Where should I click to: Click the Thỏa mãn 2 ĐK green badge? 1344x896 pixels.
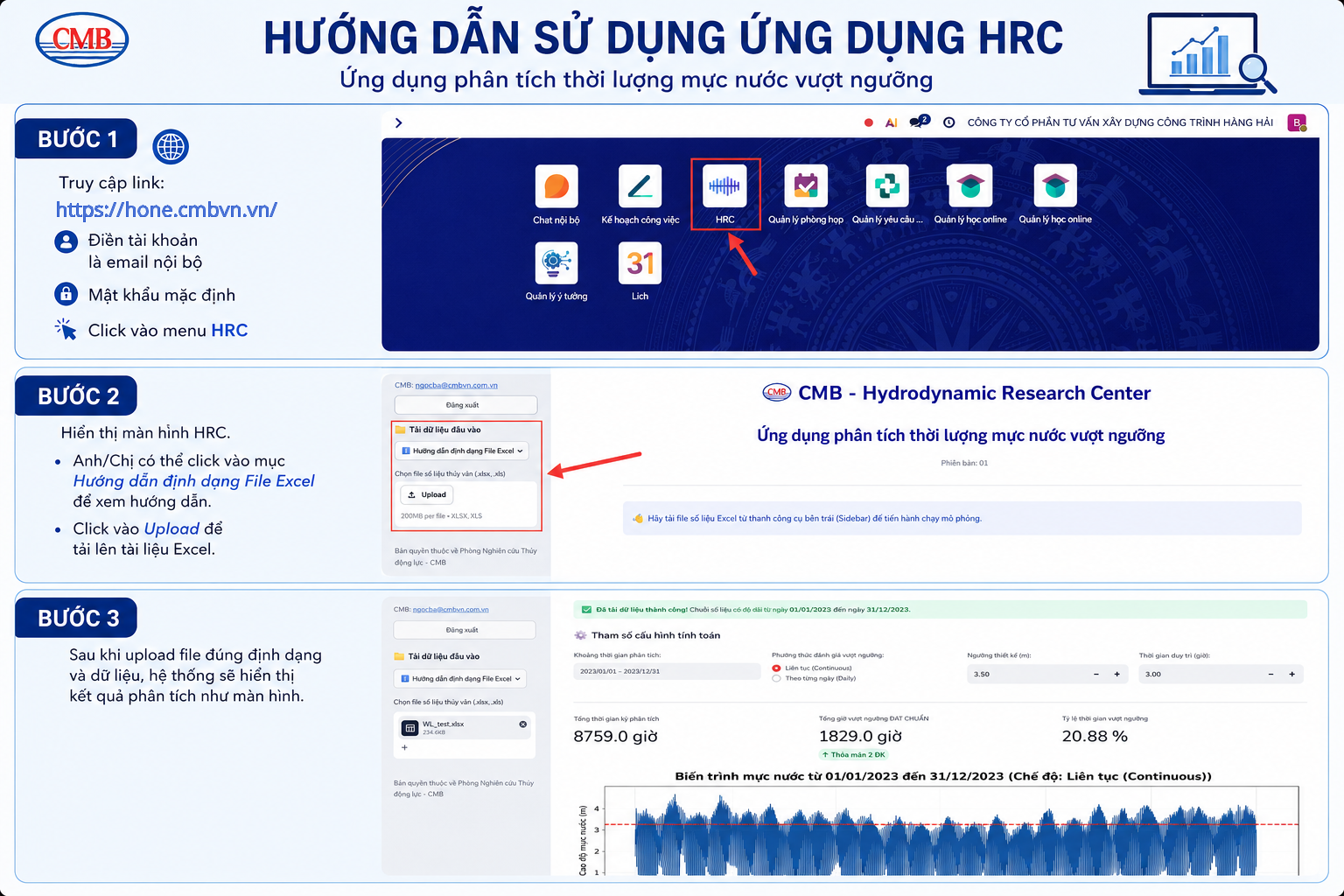[x=853, y=754]
